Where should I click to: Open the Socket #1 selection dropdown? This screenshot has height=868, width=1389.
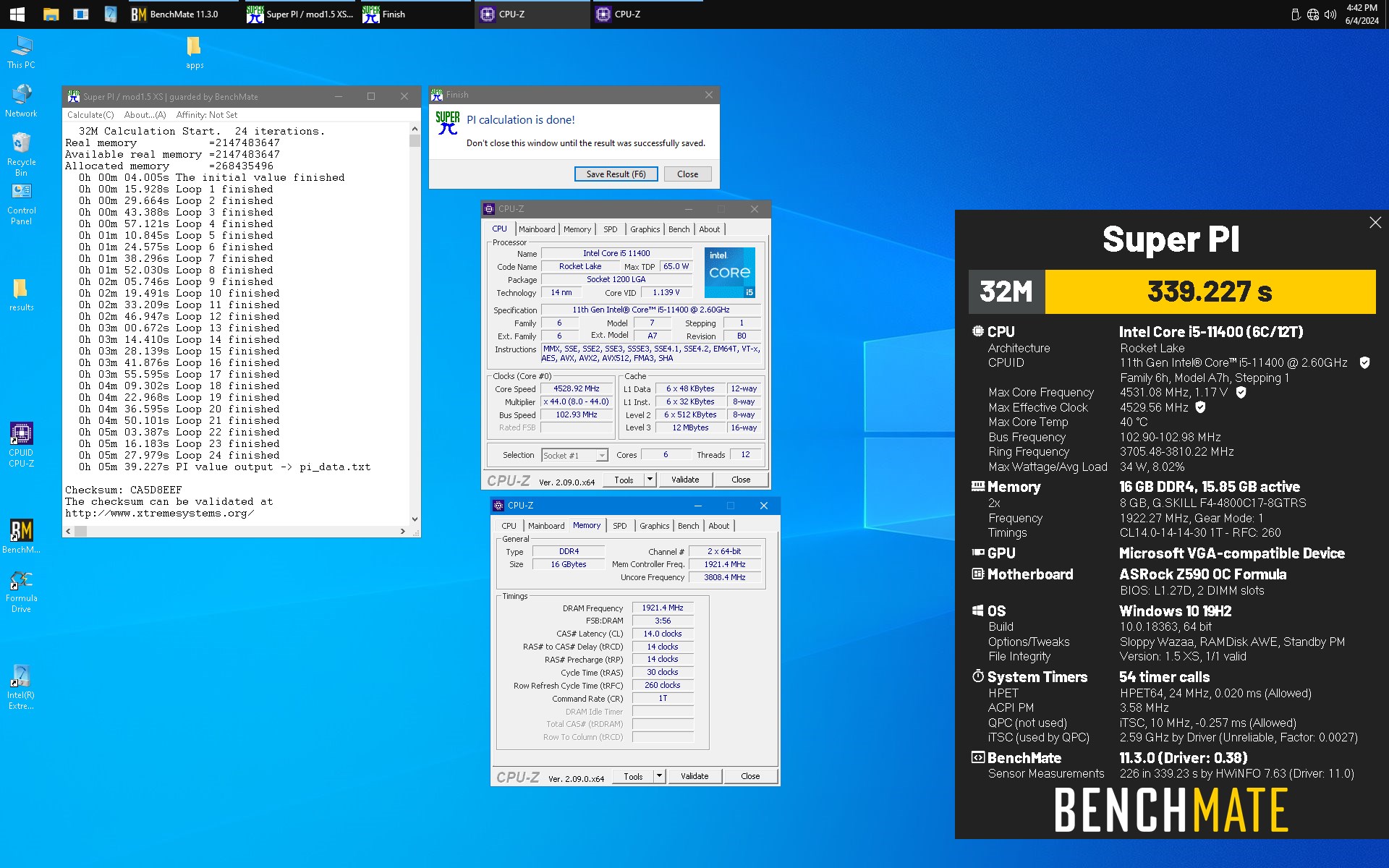pos(575,456)
